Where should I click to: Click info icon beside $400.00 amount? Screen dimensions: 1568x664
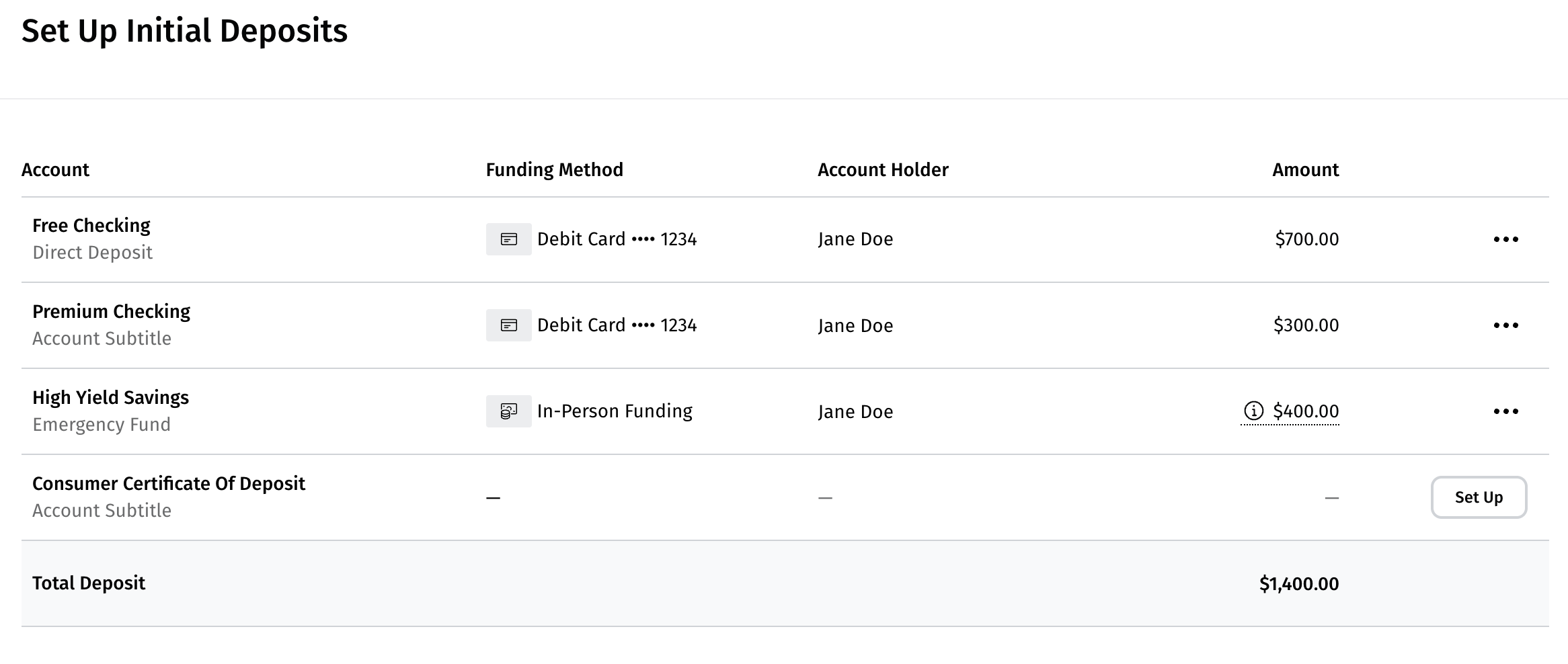point(1253,411)
